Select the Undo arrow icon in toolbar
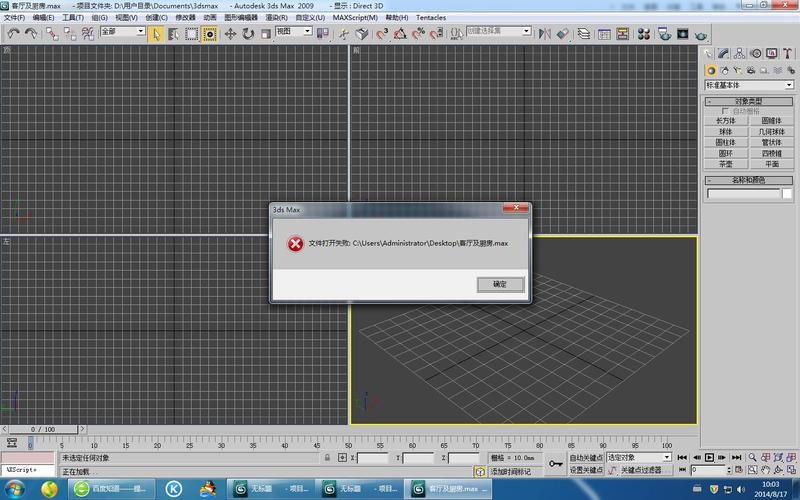Screen dimensions: 800x500 tap(13, 33)
